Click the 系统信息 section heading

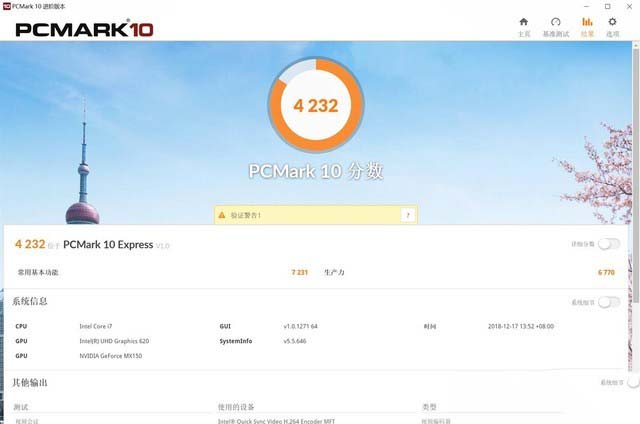click(x=29, y=301)
